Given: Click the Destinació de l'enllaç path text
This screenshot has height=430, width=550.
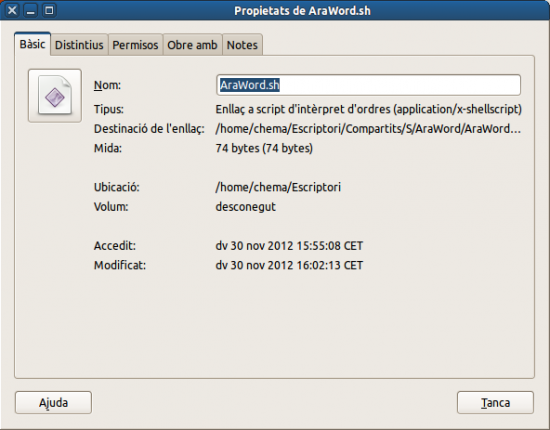Looking at the screenshot, I should coord(368,129).
